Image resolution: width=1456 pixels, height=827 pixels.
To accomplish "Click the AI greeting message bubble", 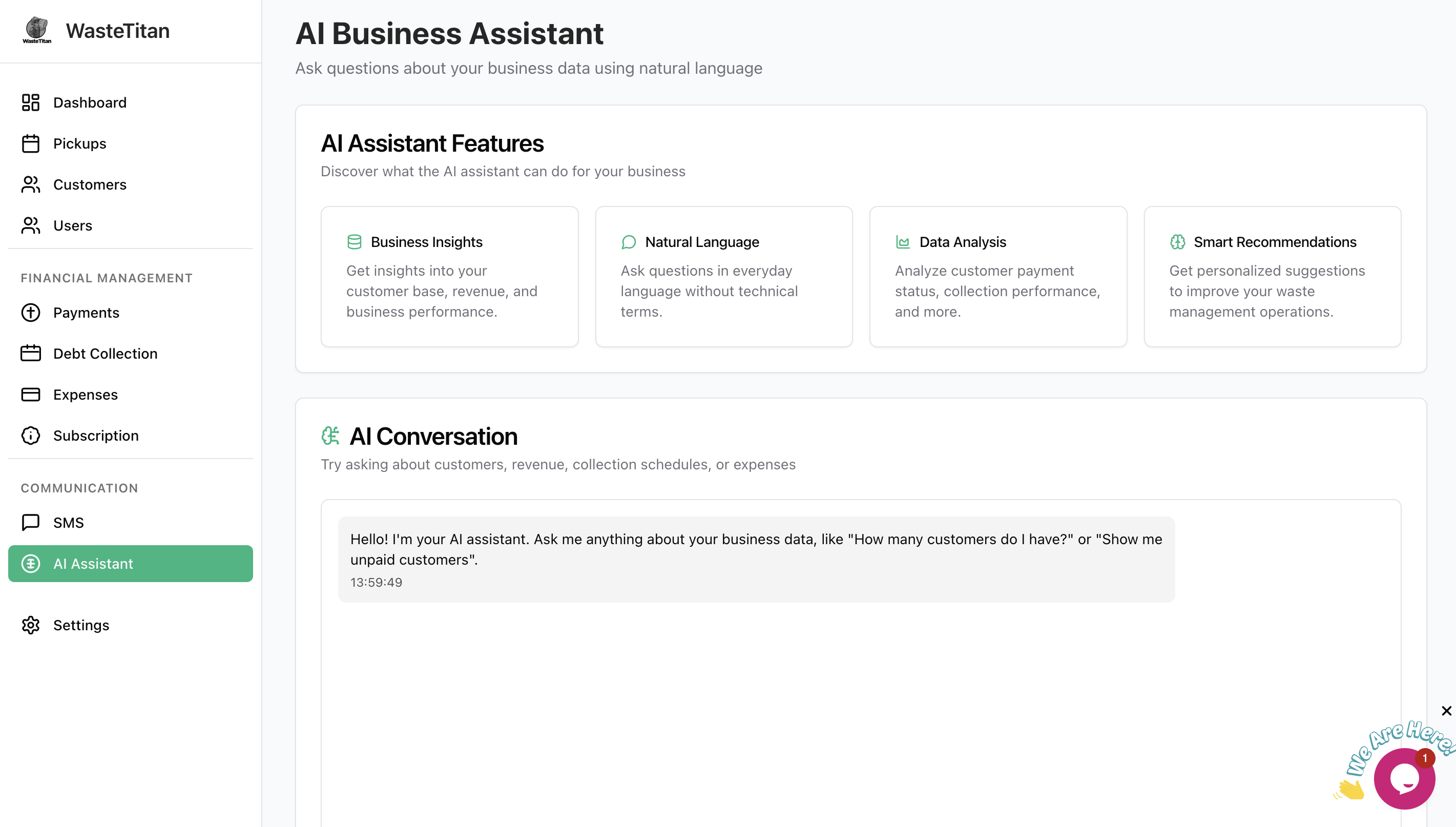I will point(756,559).
